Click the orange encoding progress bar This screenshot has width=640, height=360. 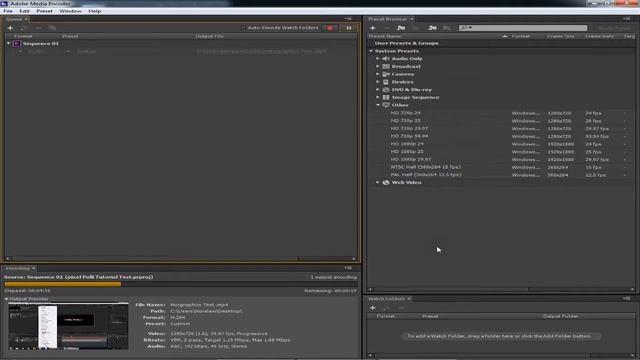coord(62,284)
